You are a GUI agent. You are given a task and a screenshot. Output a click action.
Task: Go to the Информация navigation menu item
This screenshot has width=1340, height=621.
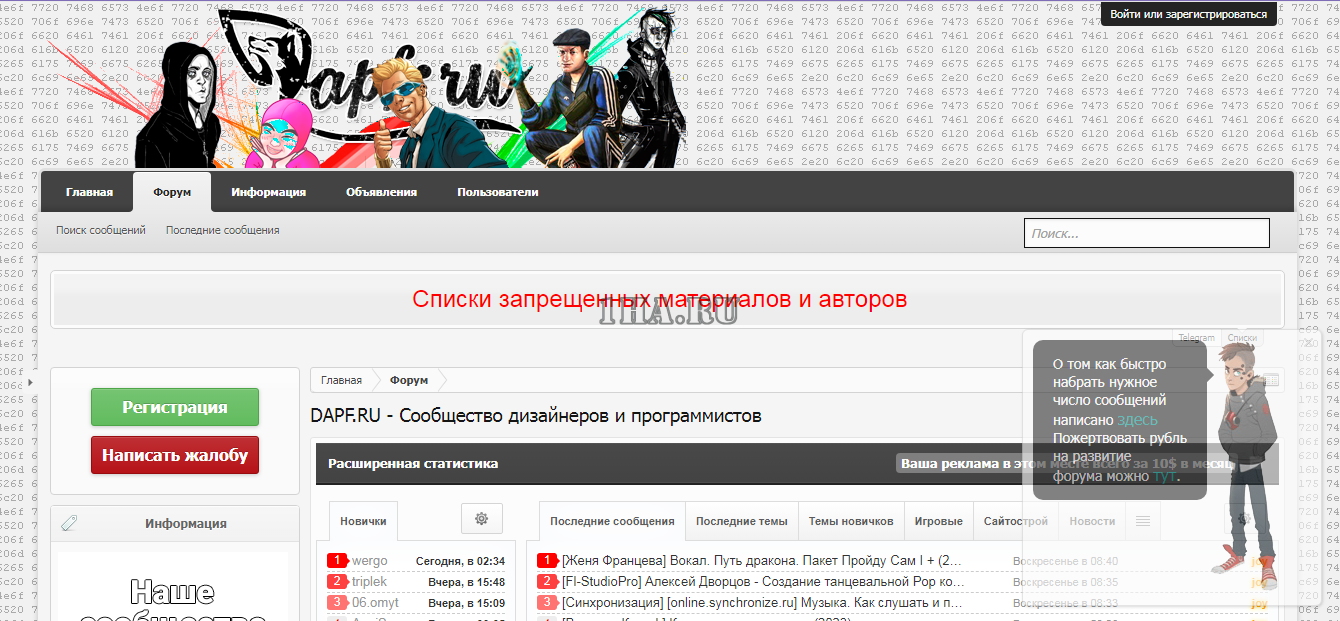coord(268,192)
